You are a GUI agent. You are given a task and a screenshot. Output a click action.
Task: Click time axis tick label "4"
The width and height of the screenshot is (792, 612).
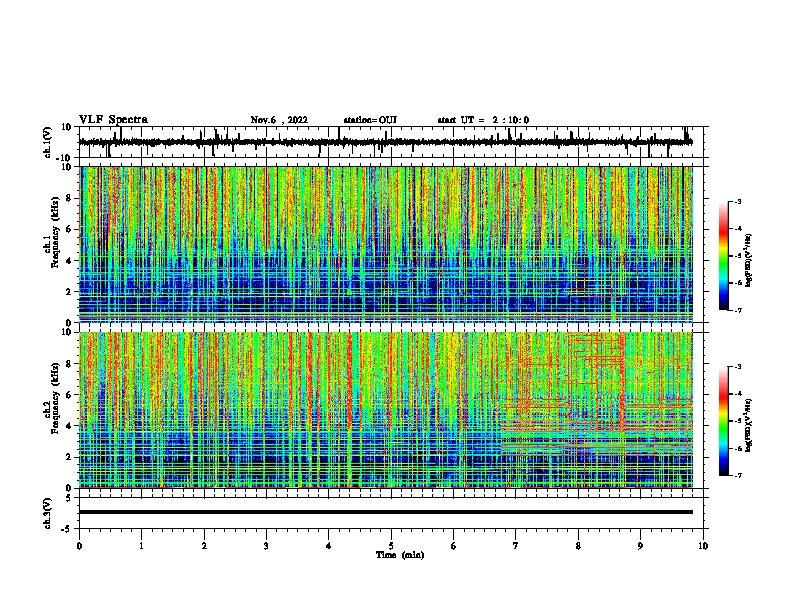click(329, 546)
